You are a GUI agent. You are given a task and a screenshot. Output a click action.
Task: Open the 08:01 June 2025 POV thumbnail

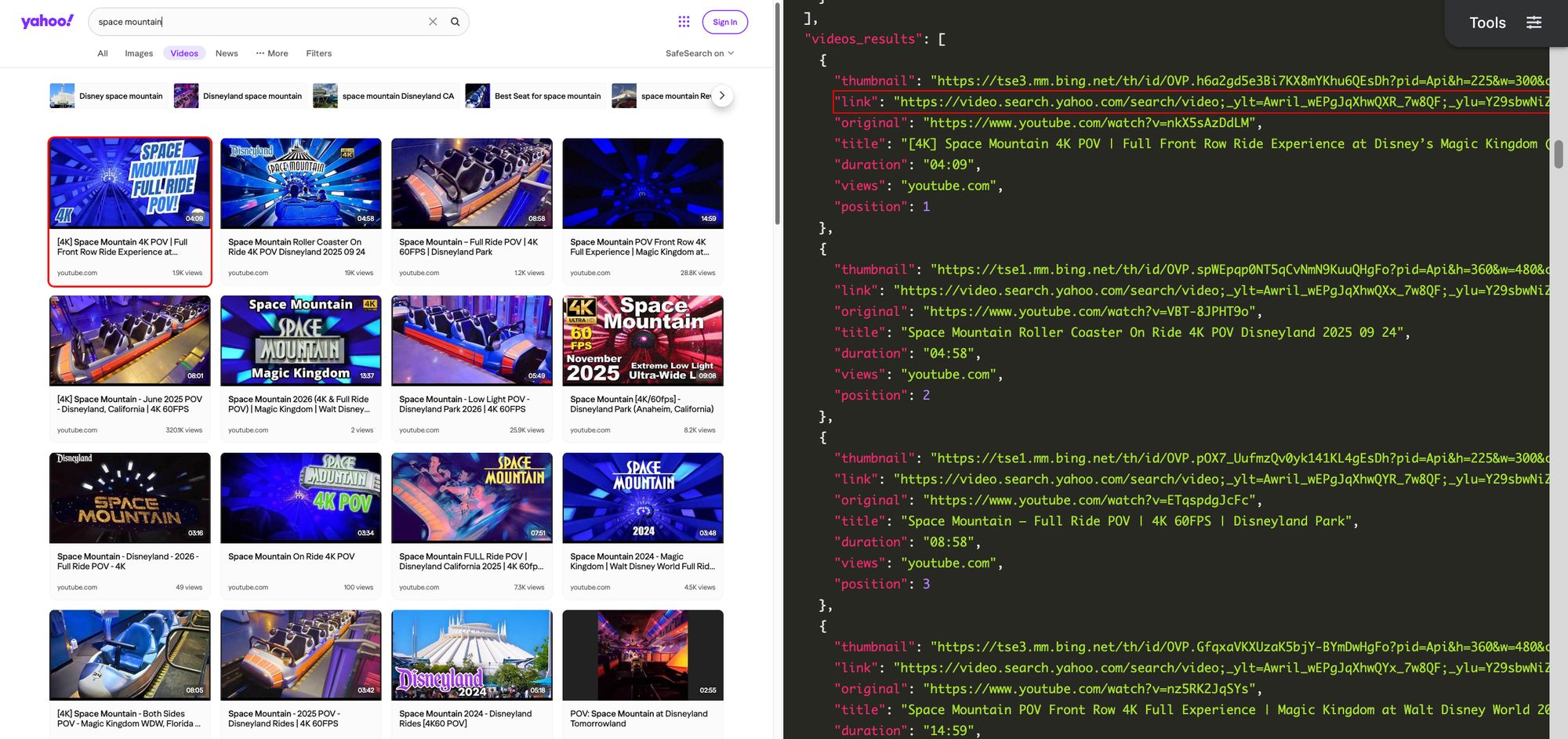(130, 341)
